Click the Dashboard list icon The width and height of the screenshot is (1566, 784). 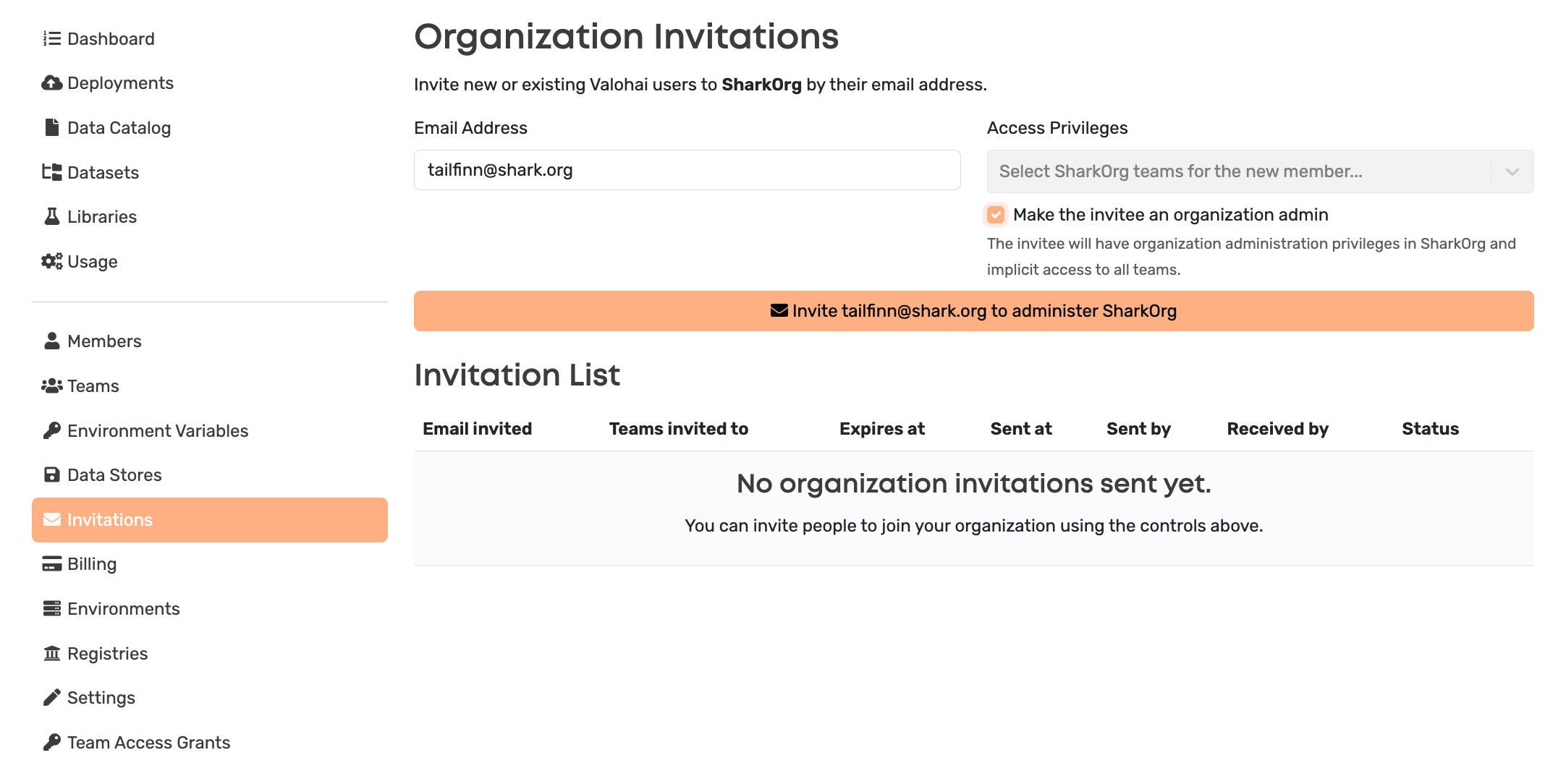(51, 38)
